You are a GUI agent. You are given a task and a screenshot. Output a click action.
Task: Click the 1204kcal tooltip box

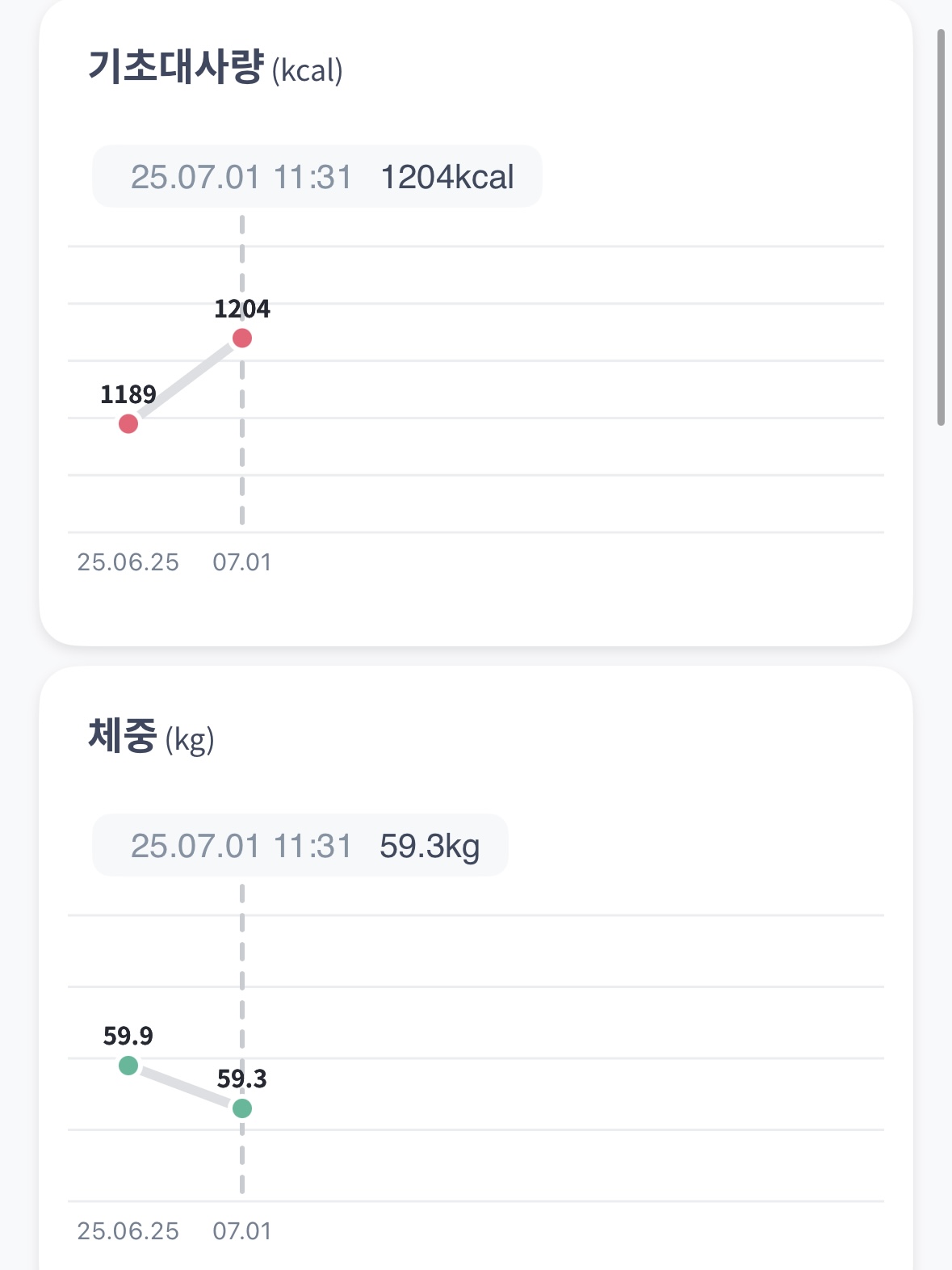pos(317,177)
